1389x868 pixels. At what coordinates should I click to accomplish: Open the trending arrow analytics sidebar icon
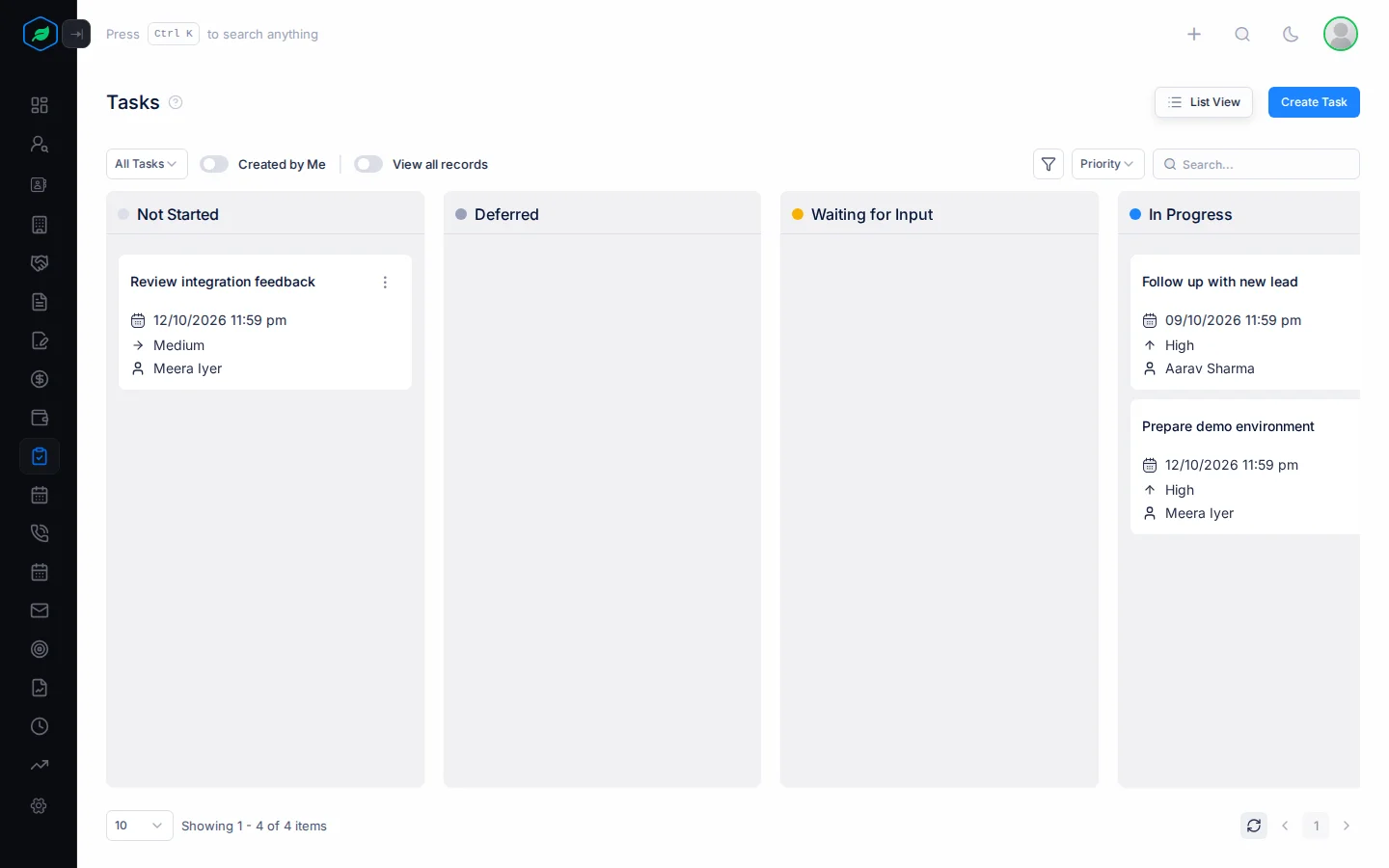point(40,765)
